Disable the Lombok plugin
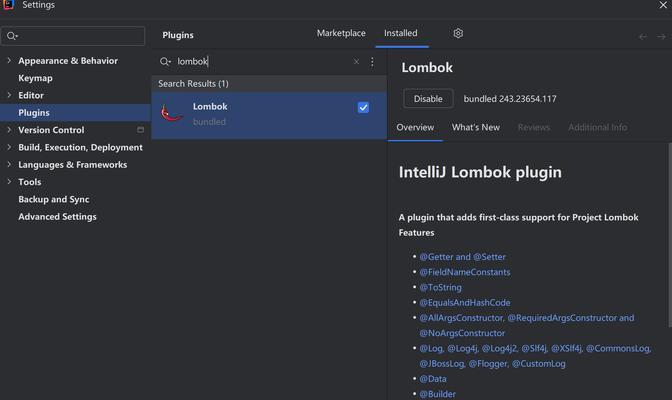Viewport: 672px width, 400px height. [428, 99]
